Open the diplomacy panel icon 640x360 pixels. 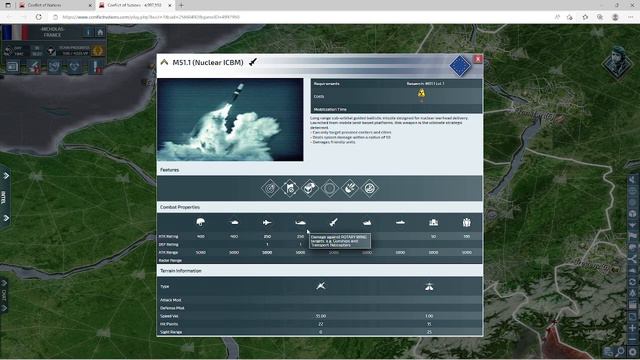(54, 67)
